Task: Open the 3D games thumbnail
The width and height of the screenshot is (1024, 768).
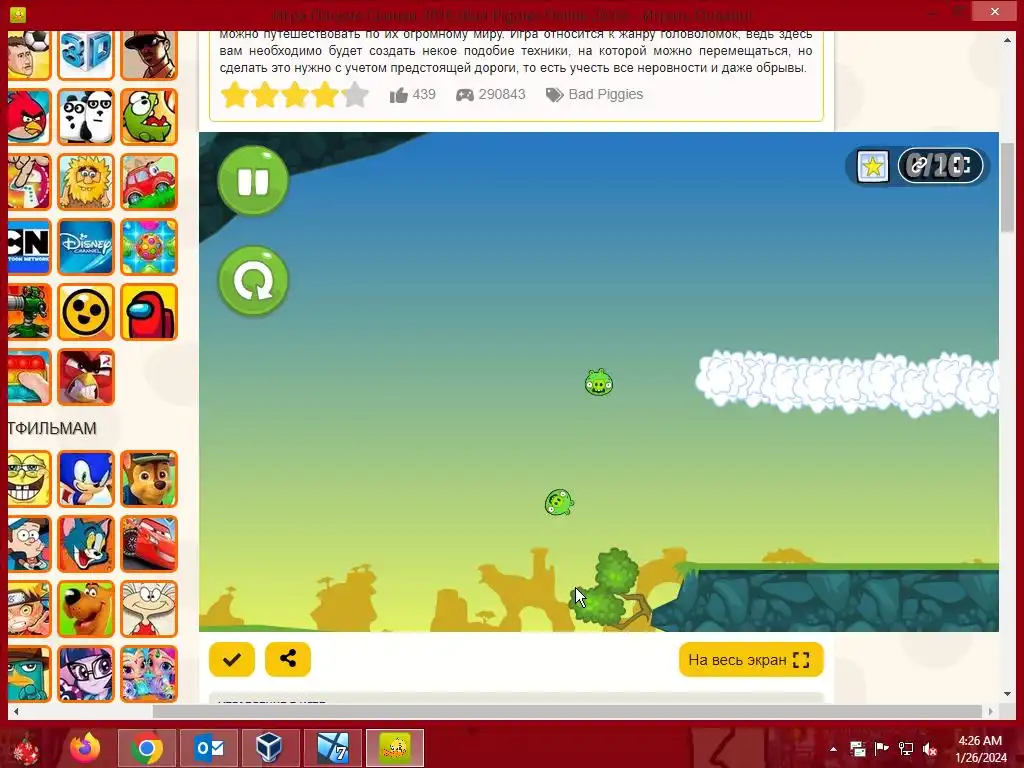Action: tap(86, 55)
